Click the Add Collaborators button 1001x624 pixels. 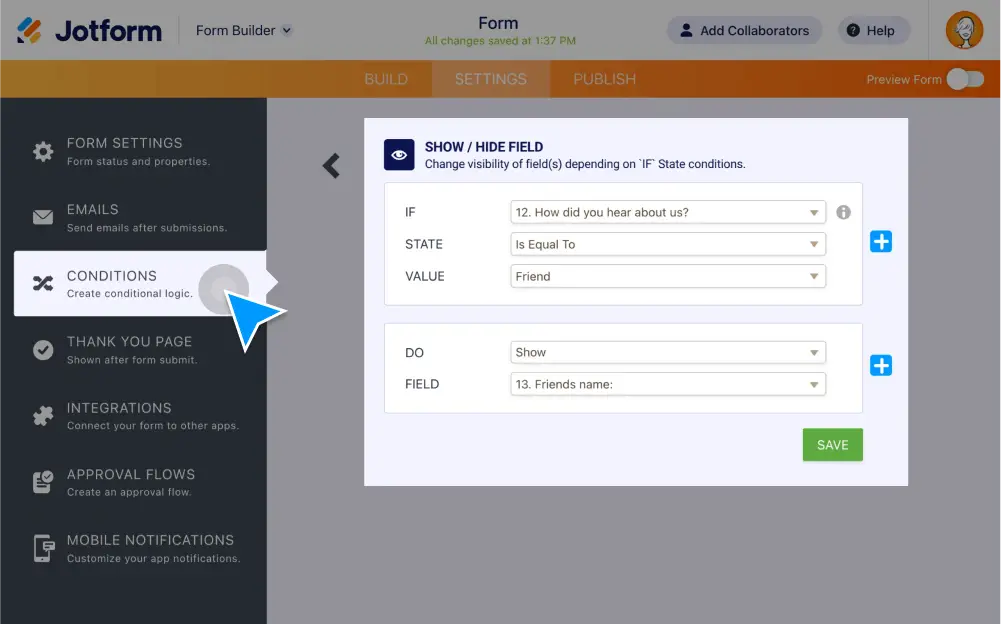[x=744, y=30]
